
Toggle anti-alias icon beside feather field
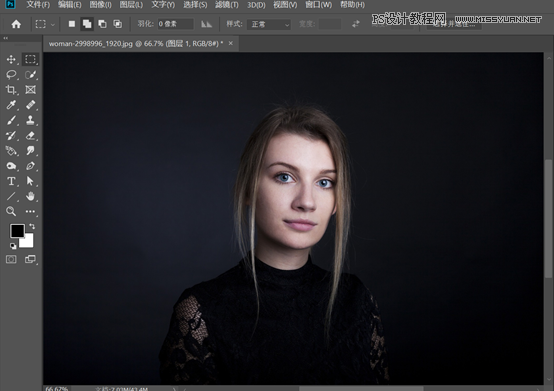[206, 24]
